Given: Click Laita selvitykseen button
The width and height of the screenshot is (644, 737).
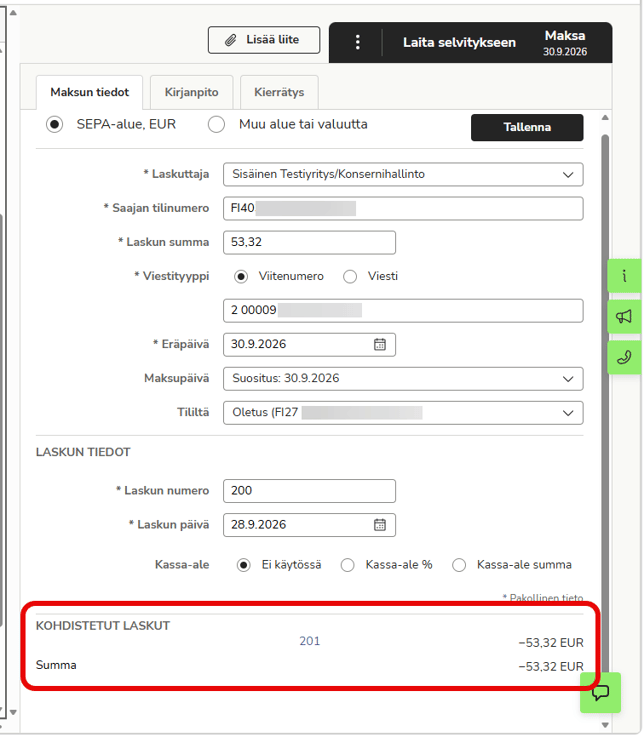Looking at the screenshot, I should tap(459, 42).
